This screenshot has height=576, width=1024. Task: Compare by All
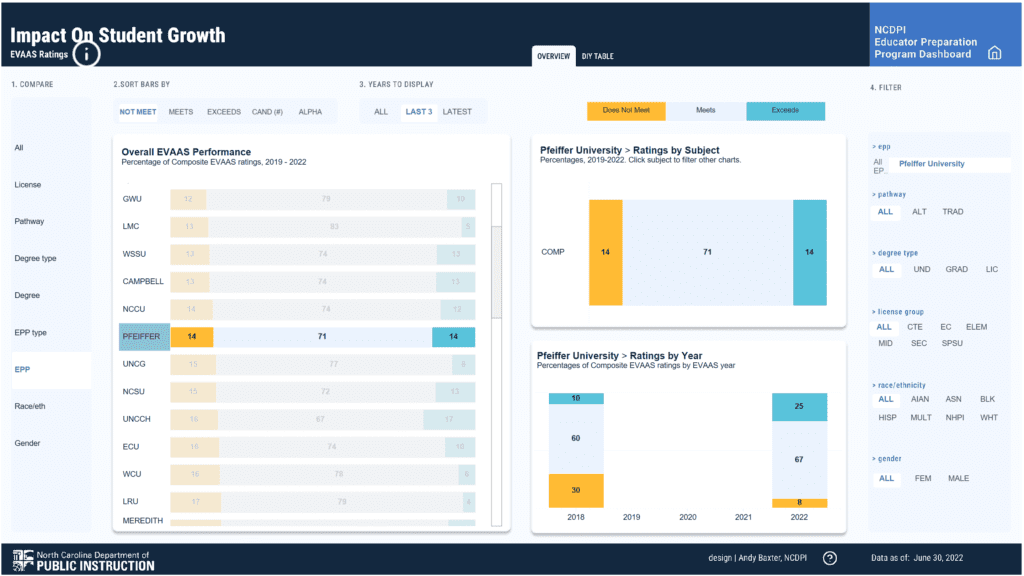(19, 148)
